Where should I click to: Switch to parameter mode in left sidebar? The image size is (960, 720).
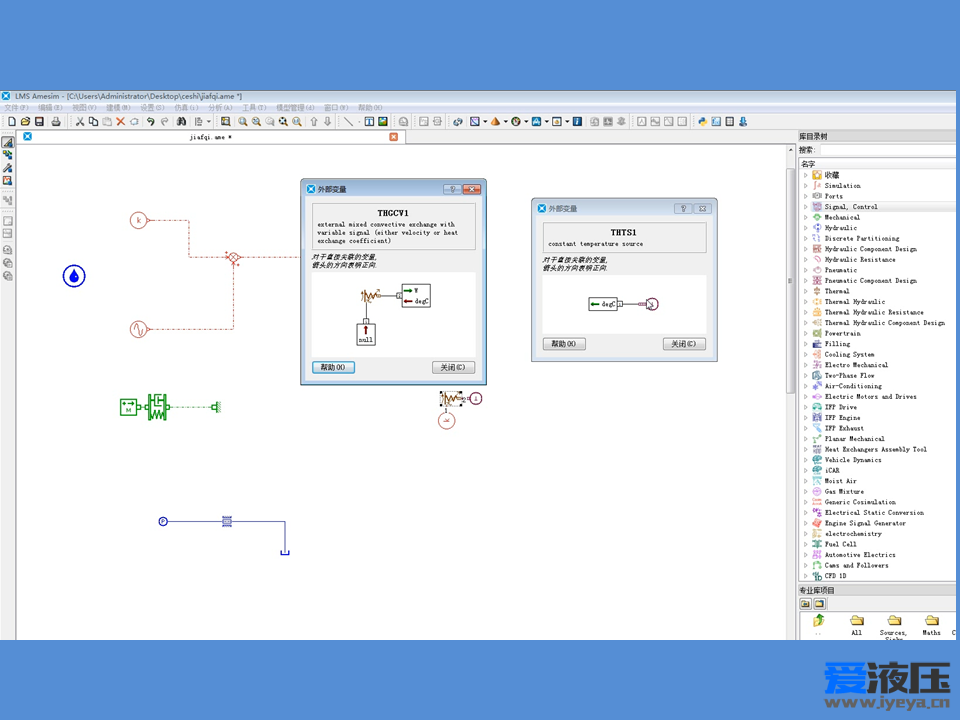coord(7,168)
